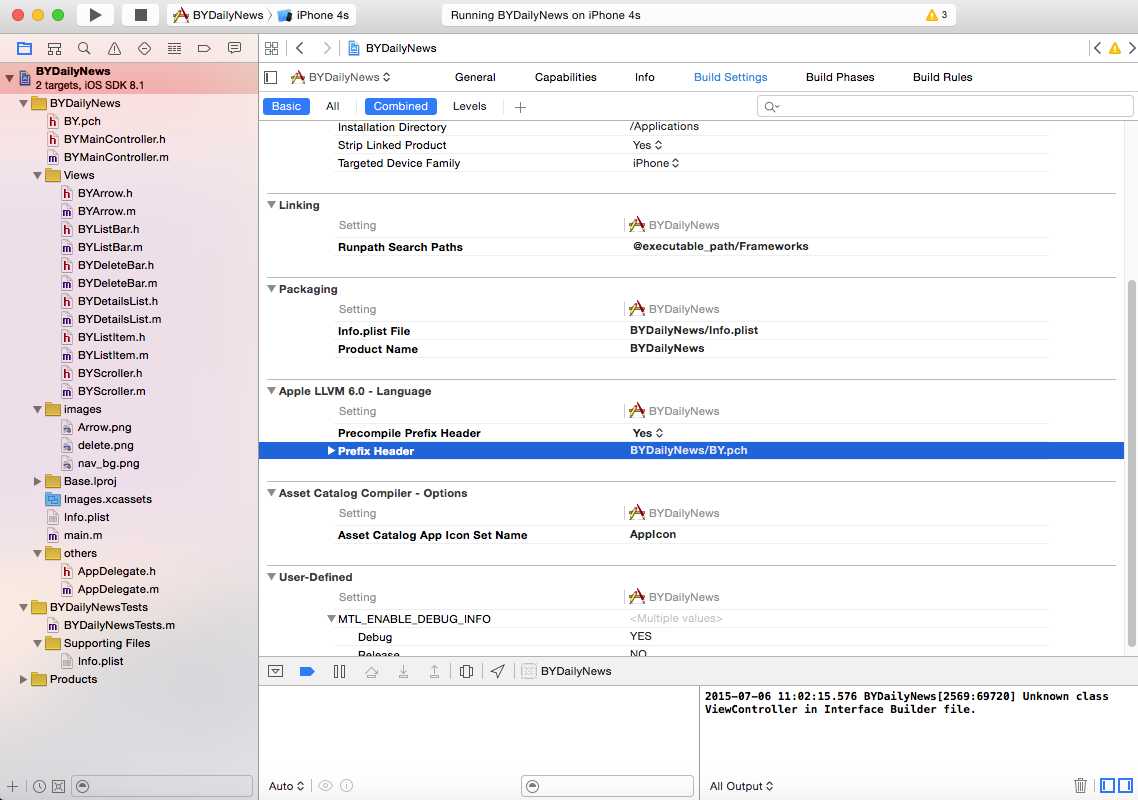Click the build settings vertical scrollbar

(x=1131, y=463)
